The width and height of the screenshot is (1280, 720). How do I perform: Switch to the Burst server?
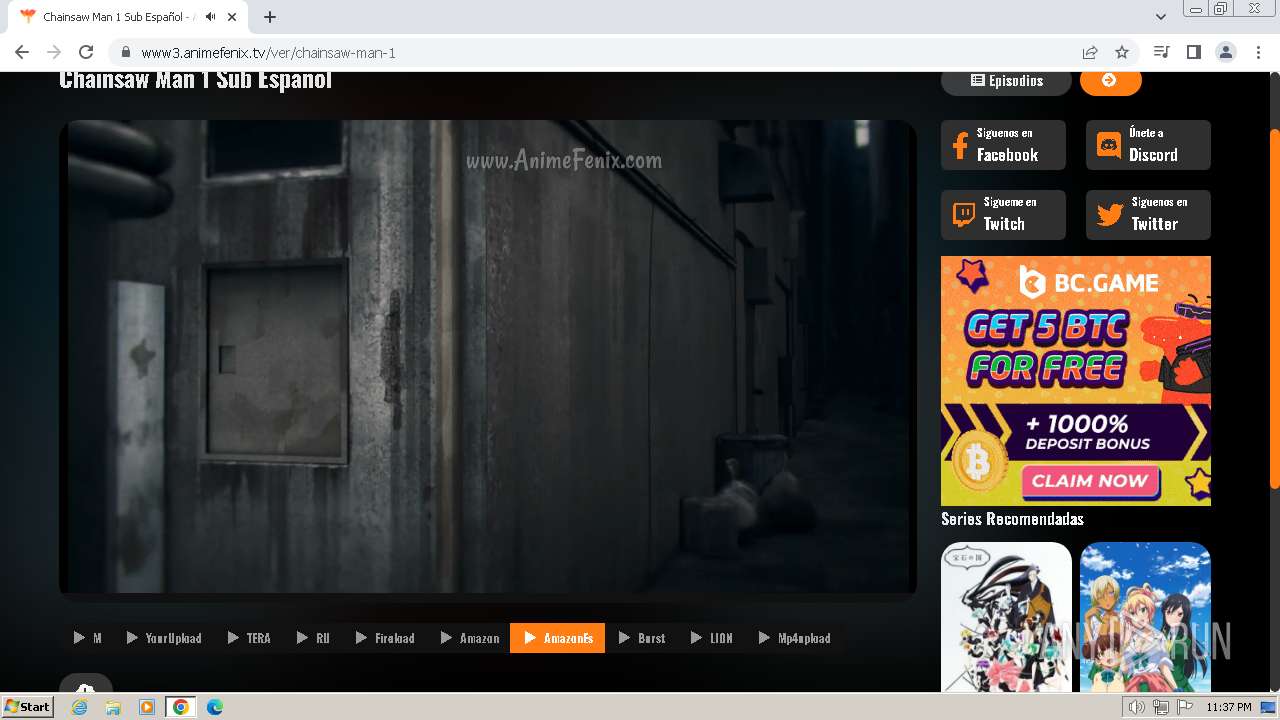pos(641,638)
